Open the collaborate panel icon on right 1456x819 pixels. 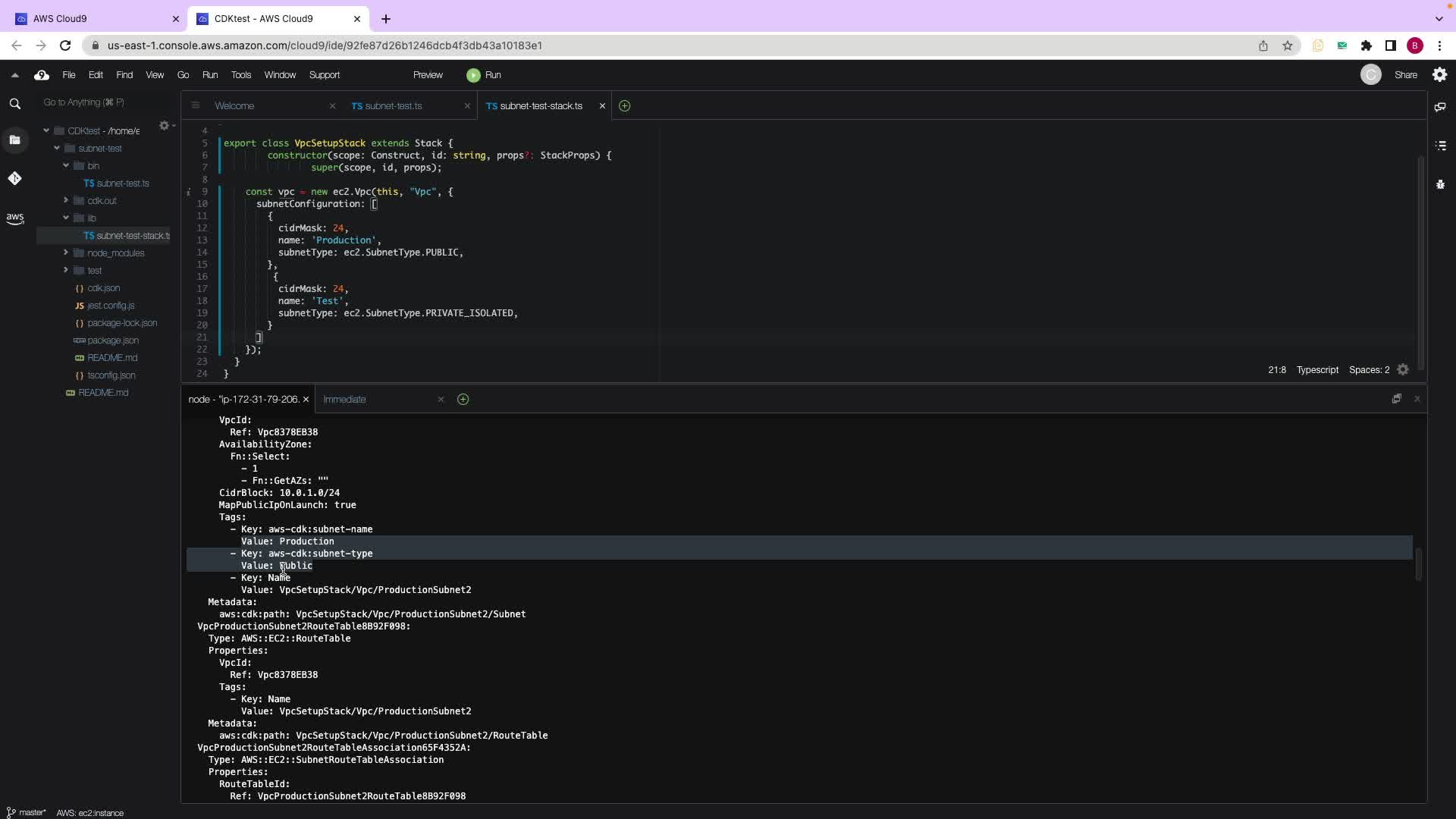(1440, 107)
